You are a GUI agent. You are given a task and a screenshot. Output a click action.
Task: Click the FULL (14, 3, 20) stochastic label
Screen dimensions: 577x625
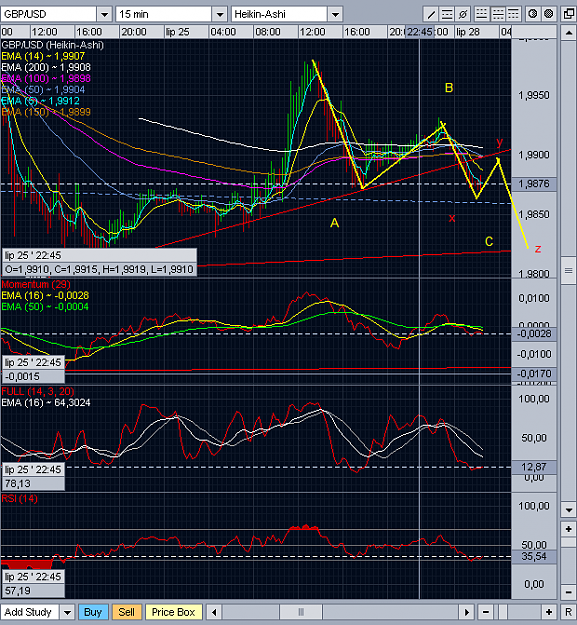tap(38, 391)
